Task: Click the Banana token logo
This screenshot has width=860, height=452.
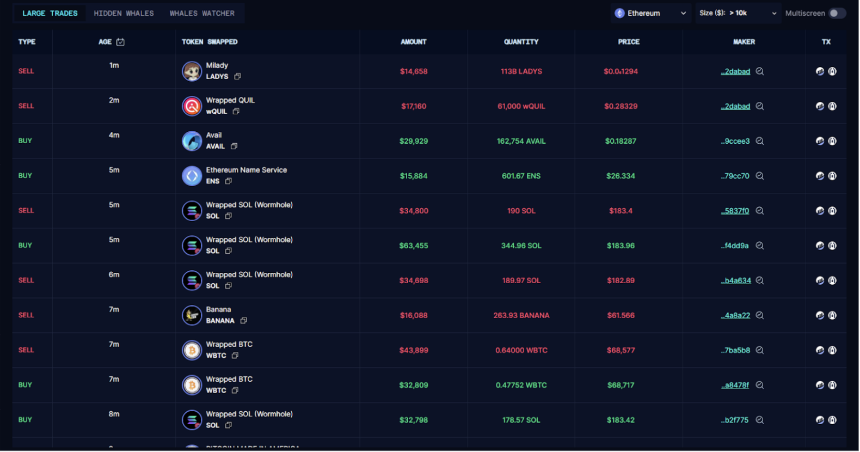Action: (192, 315)
